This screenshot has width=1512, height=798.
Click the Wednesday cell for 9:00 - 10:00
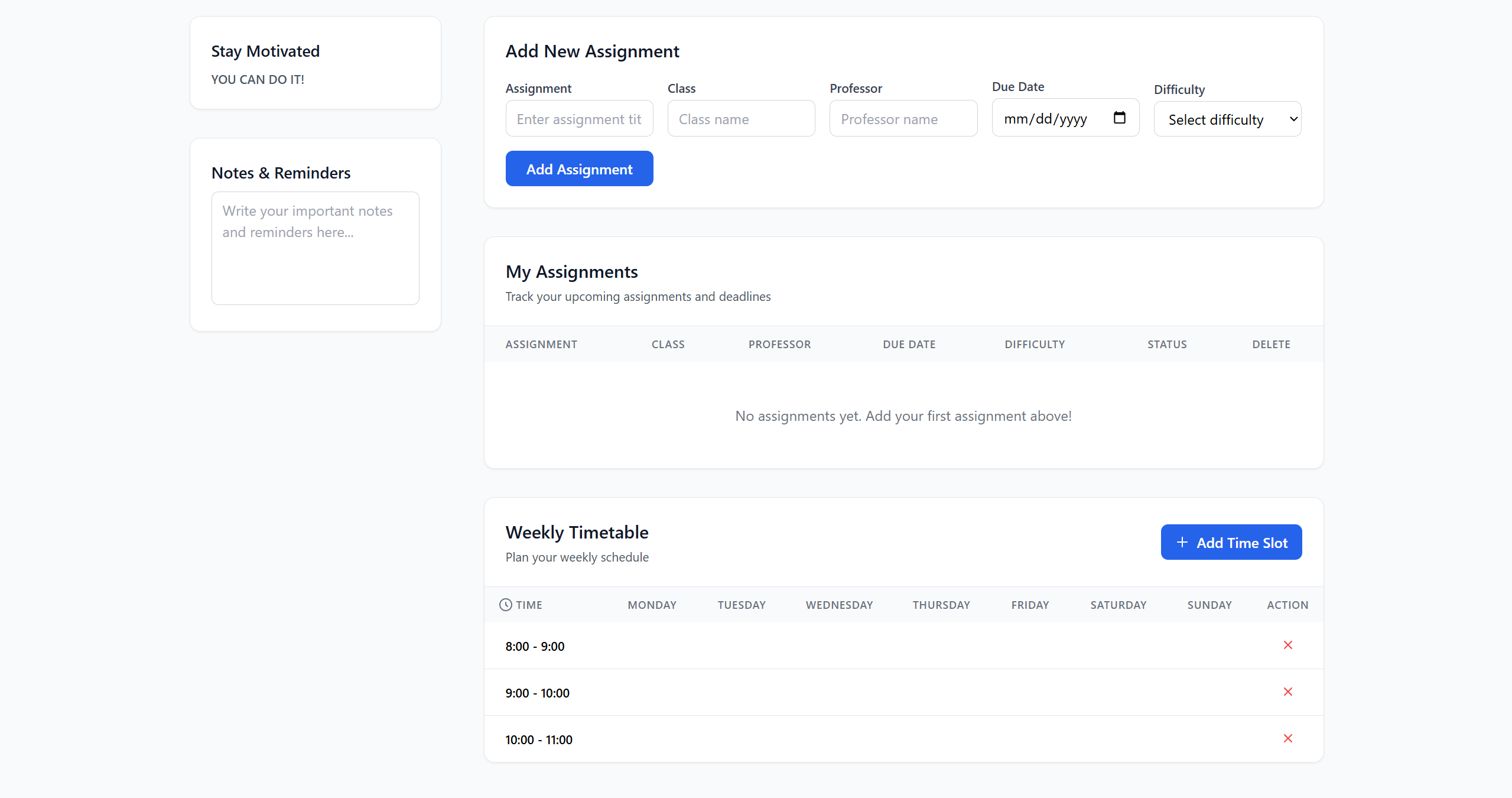(x=839, y=693)
